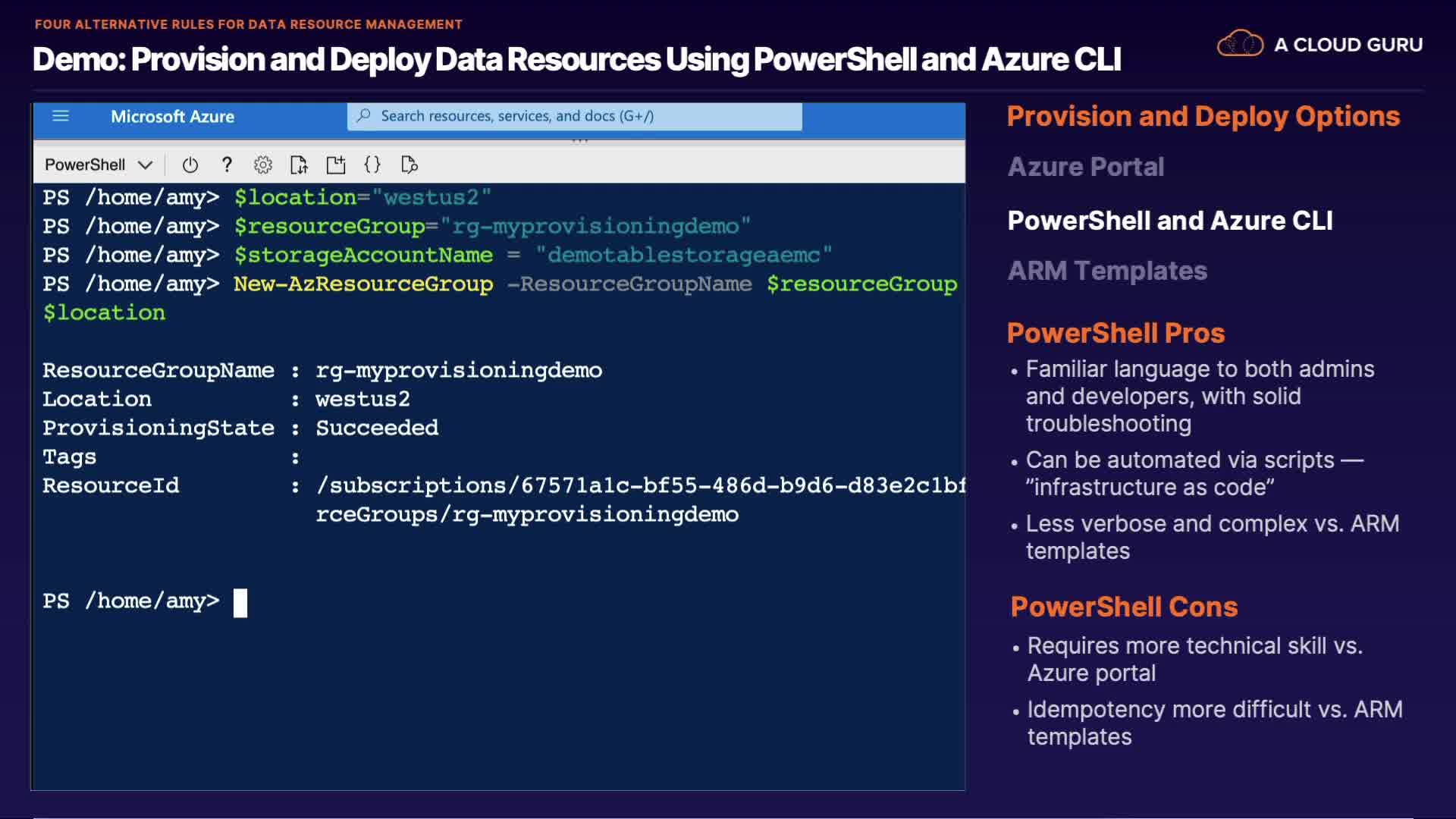Open the curly braces editor icon
The height and width of the screenshot is (819, 1456).
(372, 165)
